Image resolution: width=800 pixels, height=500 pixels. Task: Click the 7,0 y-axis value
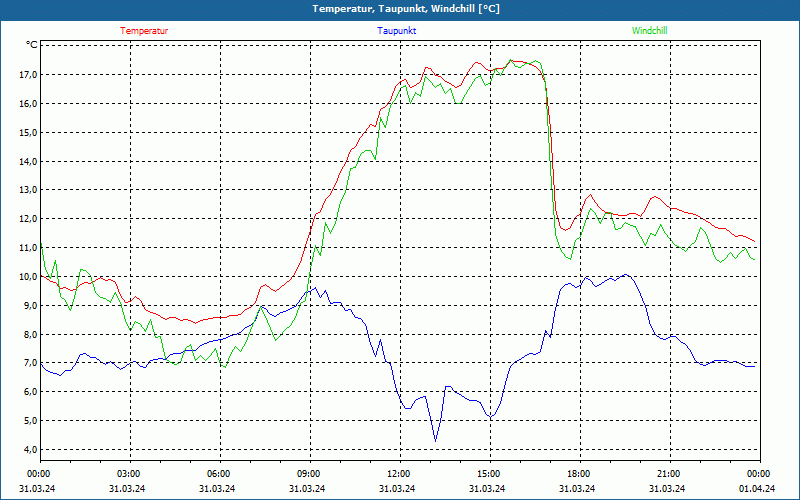(x=31, y=363)
